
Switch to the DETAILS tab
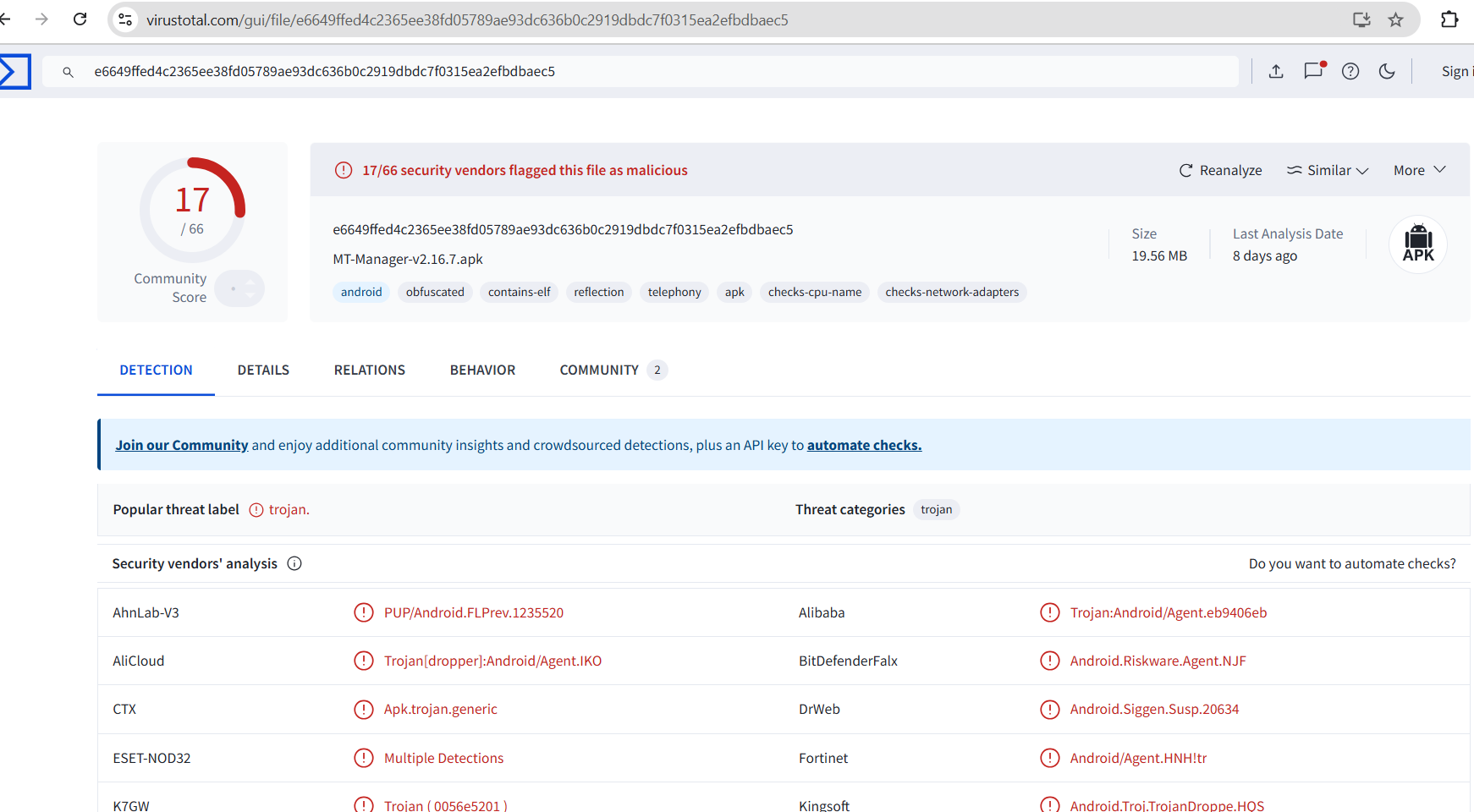click(x=263, y=370)
